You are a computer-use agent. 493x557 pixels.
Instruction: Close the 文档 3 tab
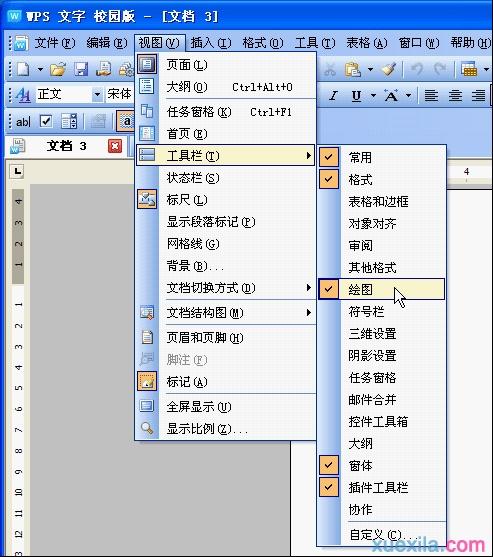click(115, 146)
